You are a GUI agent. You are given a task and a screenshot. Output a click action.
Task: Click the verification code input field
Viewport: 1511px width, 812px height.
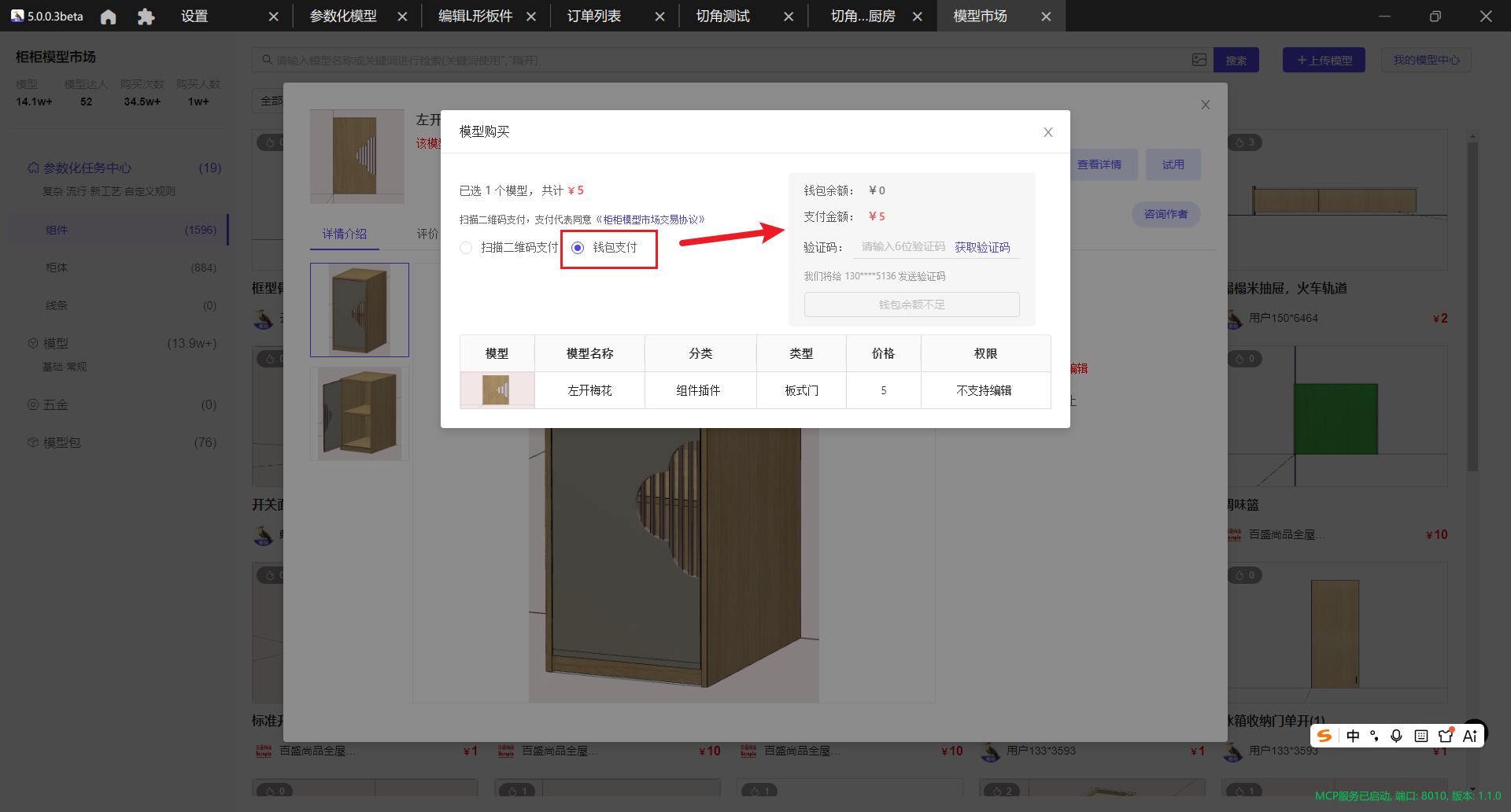point(903,247)
